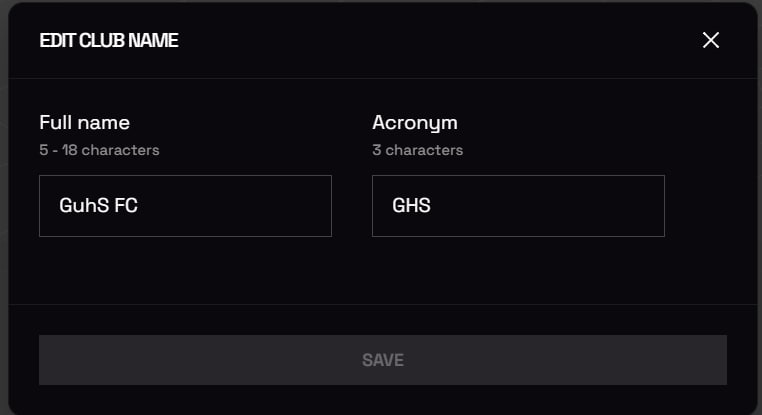
Task: Click the "EDIT CLUB NAME" dialog title
Action: click(x=109, y=41)
